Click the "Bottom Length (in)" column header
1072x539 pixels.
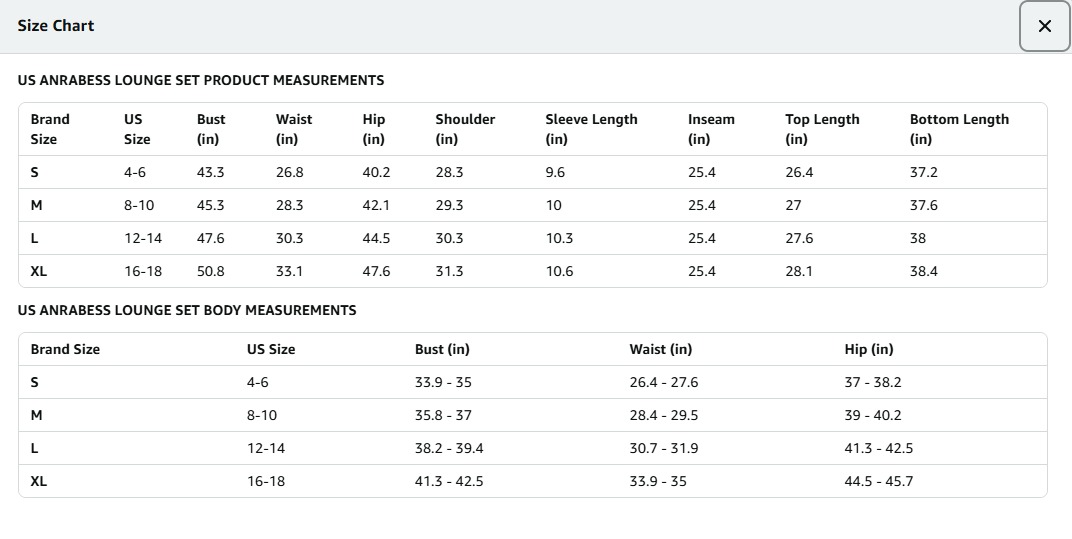(x=959, y=129)
